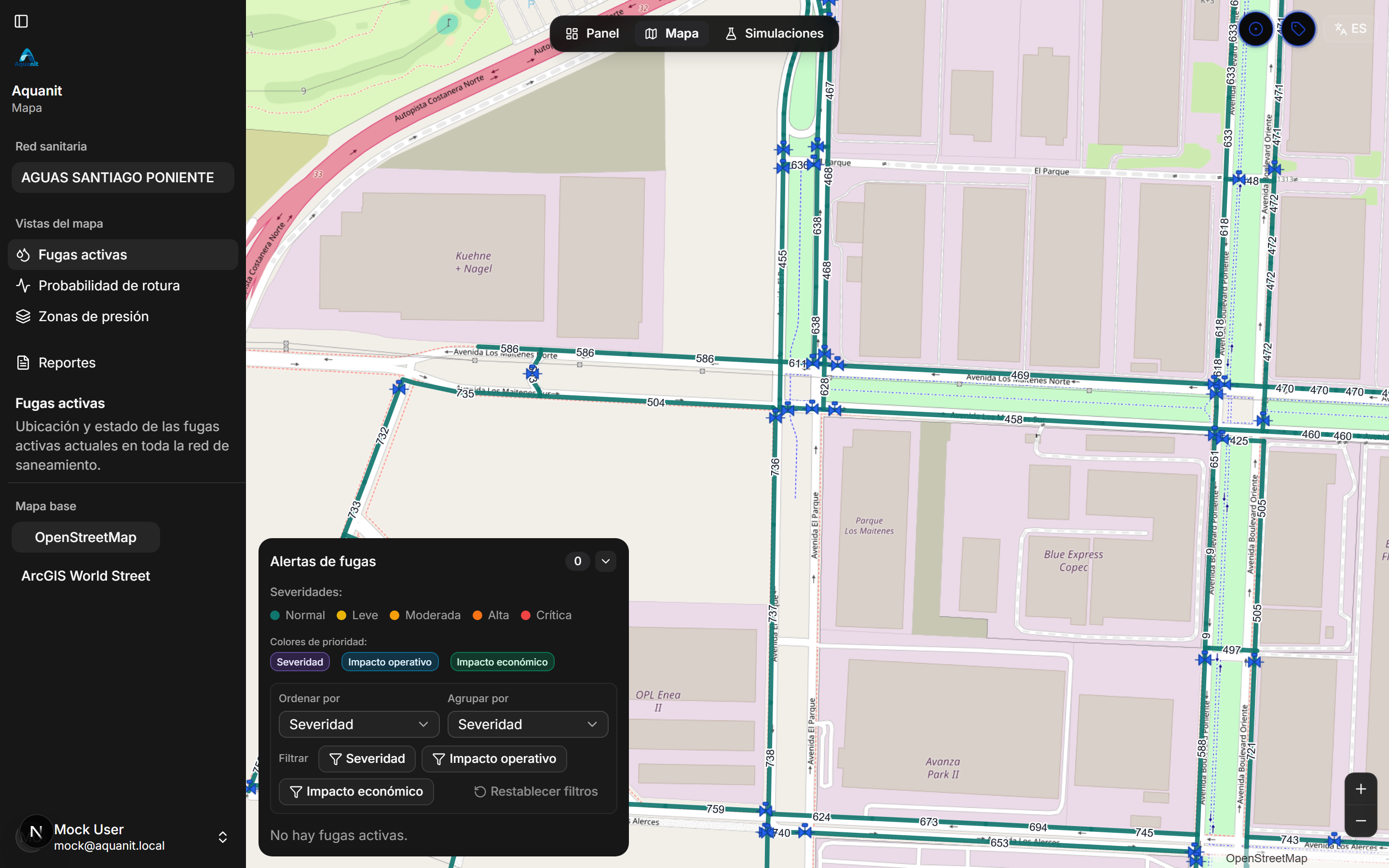
Task: Open the Ordenar por dropdown
Action: (x=359, y=724)
